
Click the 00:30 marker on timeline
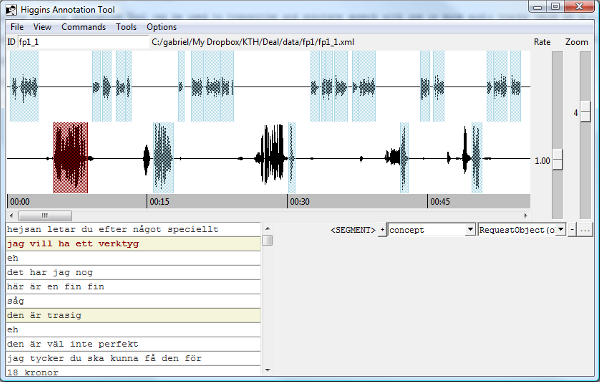(300, 202)
